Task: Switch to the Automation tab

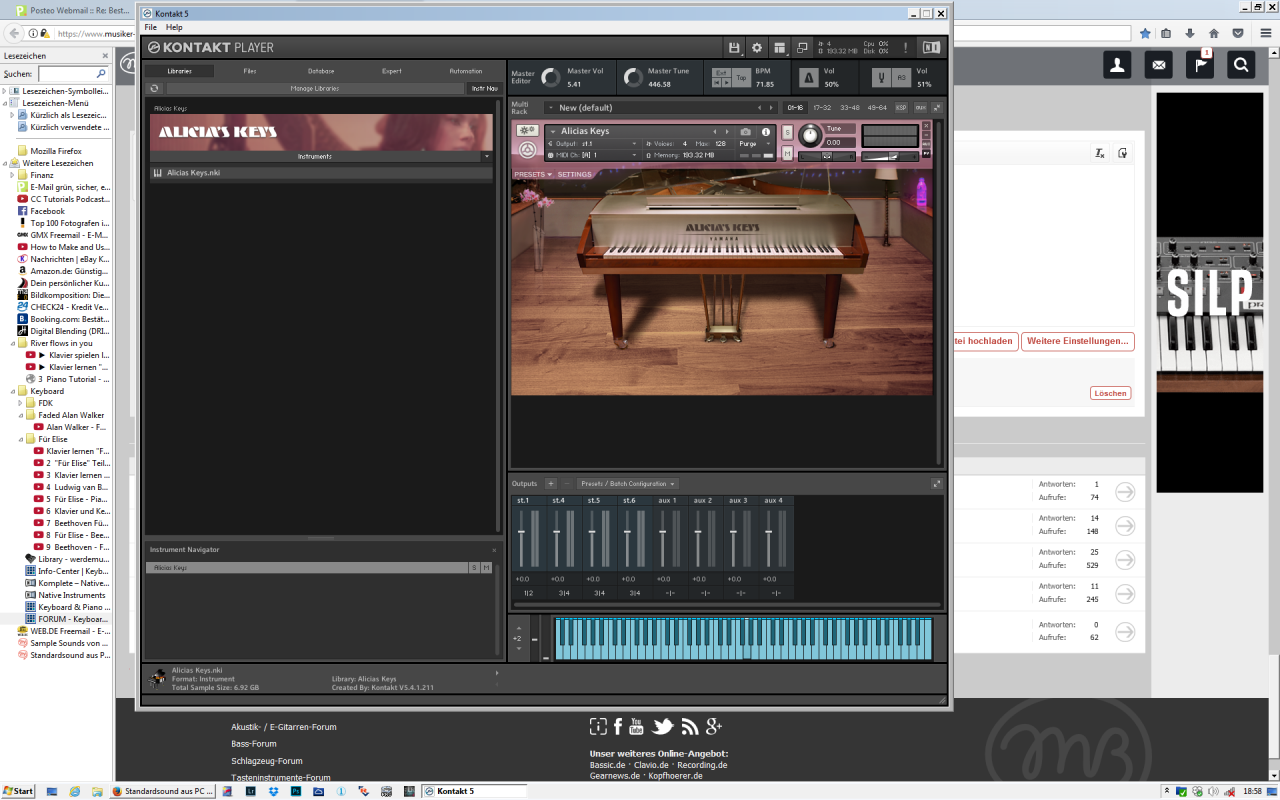Action: [x=466, y=71]
